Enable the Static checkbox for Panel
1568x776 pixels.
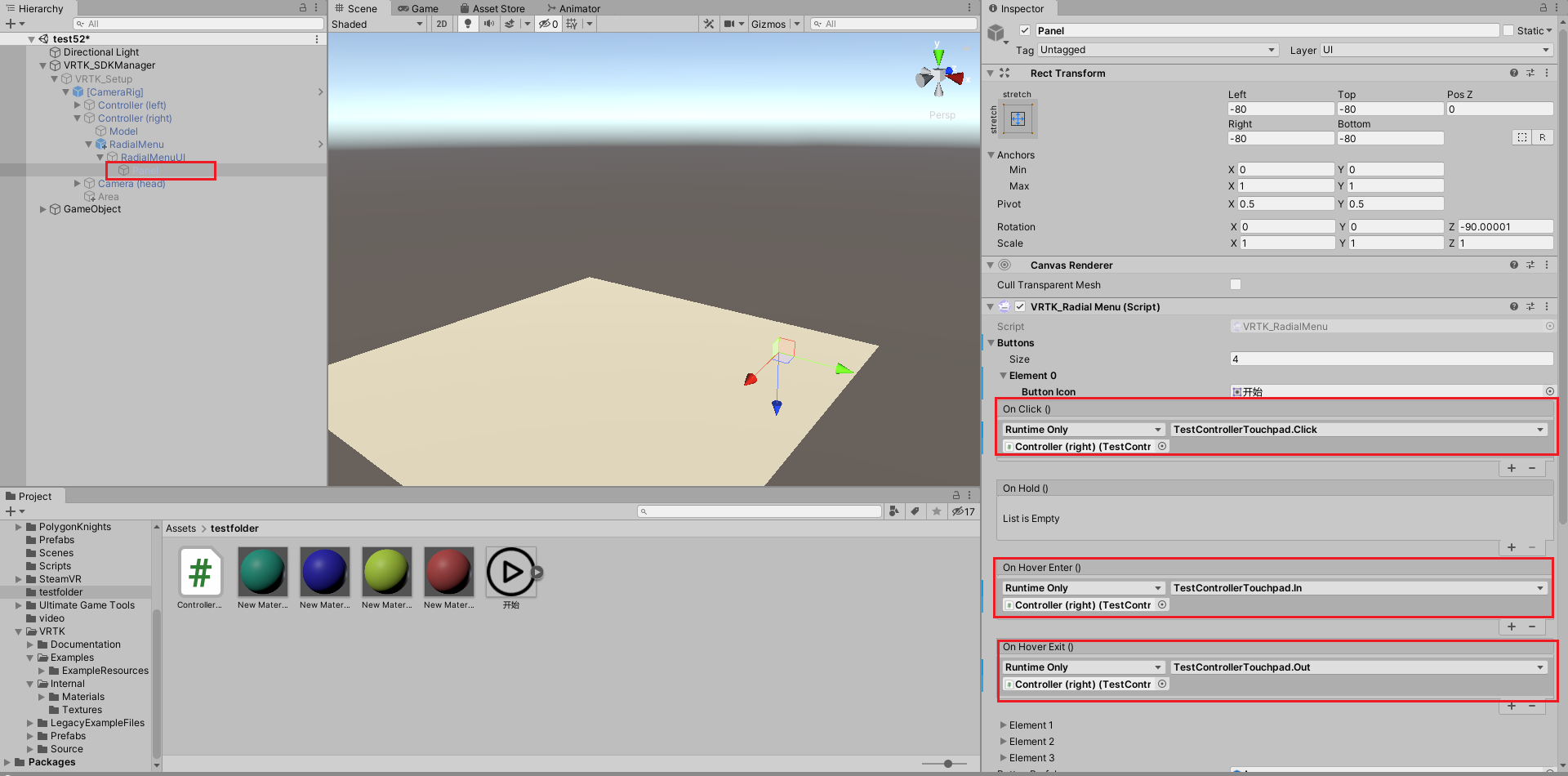tap(1508, 30)
